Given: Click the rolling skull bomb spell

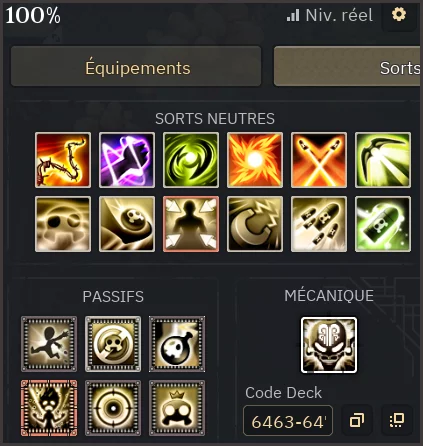Looking at the screenshot, I should tap(127, 224).
